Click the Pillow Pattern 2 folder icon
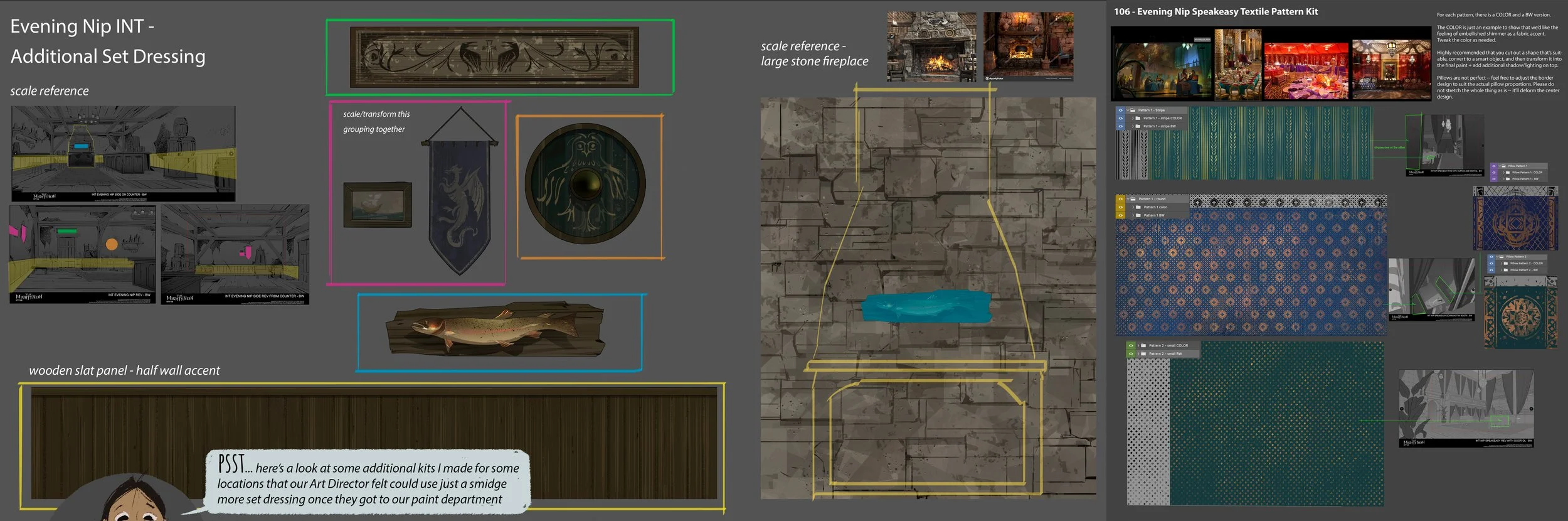Screen dimensions: 1568x521 click(1502, 257)
